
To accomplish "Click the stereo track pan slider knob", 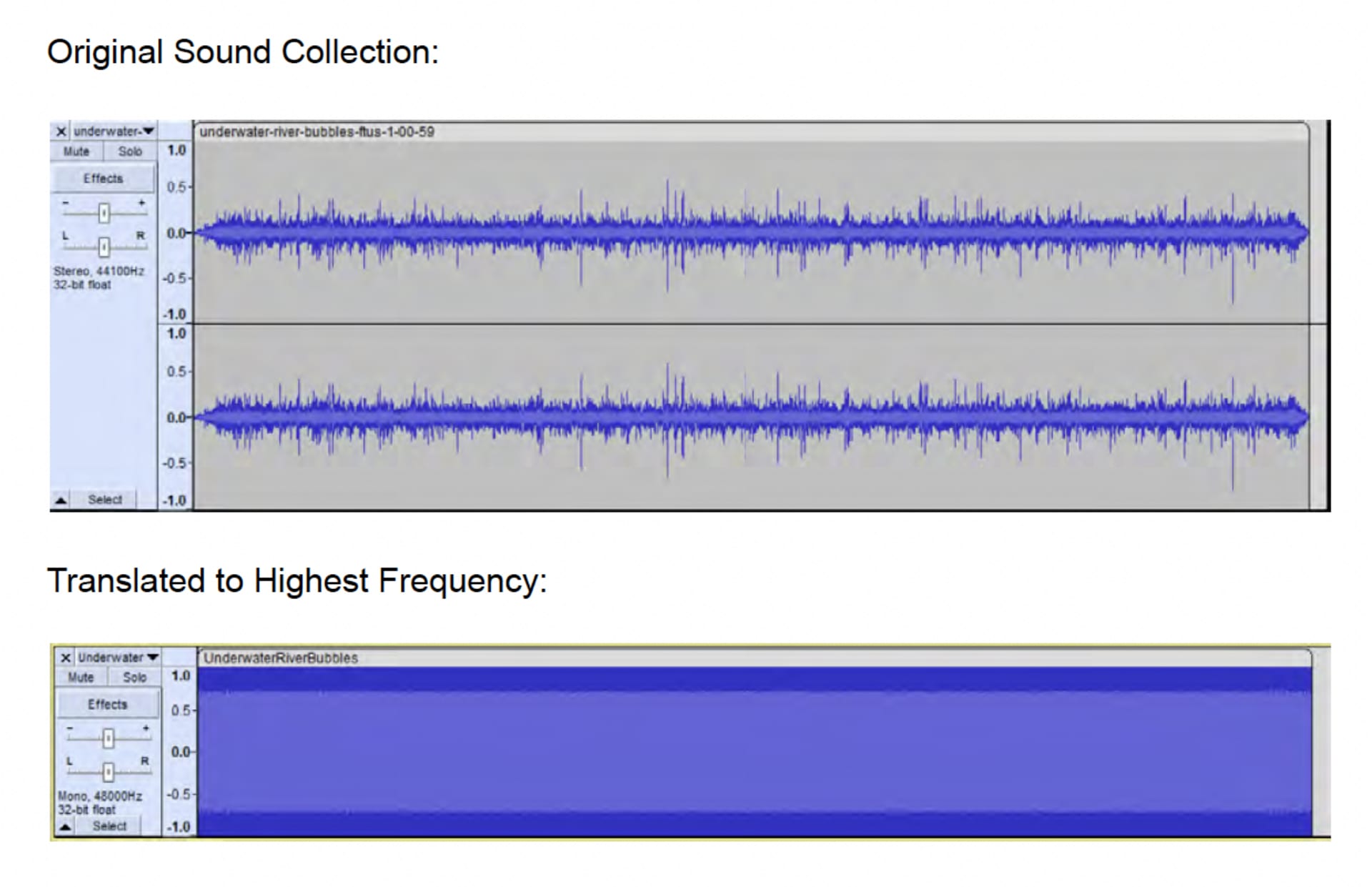I will (x=104, y=247).
